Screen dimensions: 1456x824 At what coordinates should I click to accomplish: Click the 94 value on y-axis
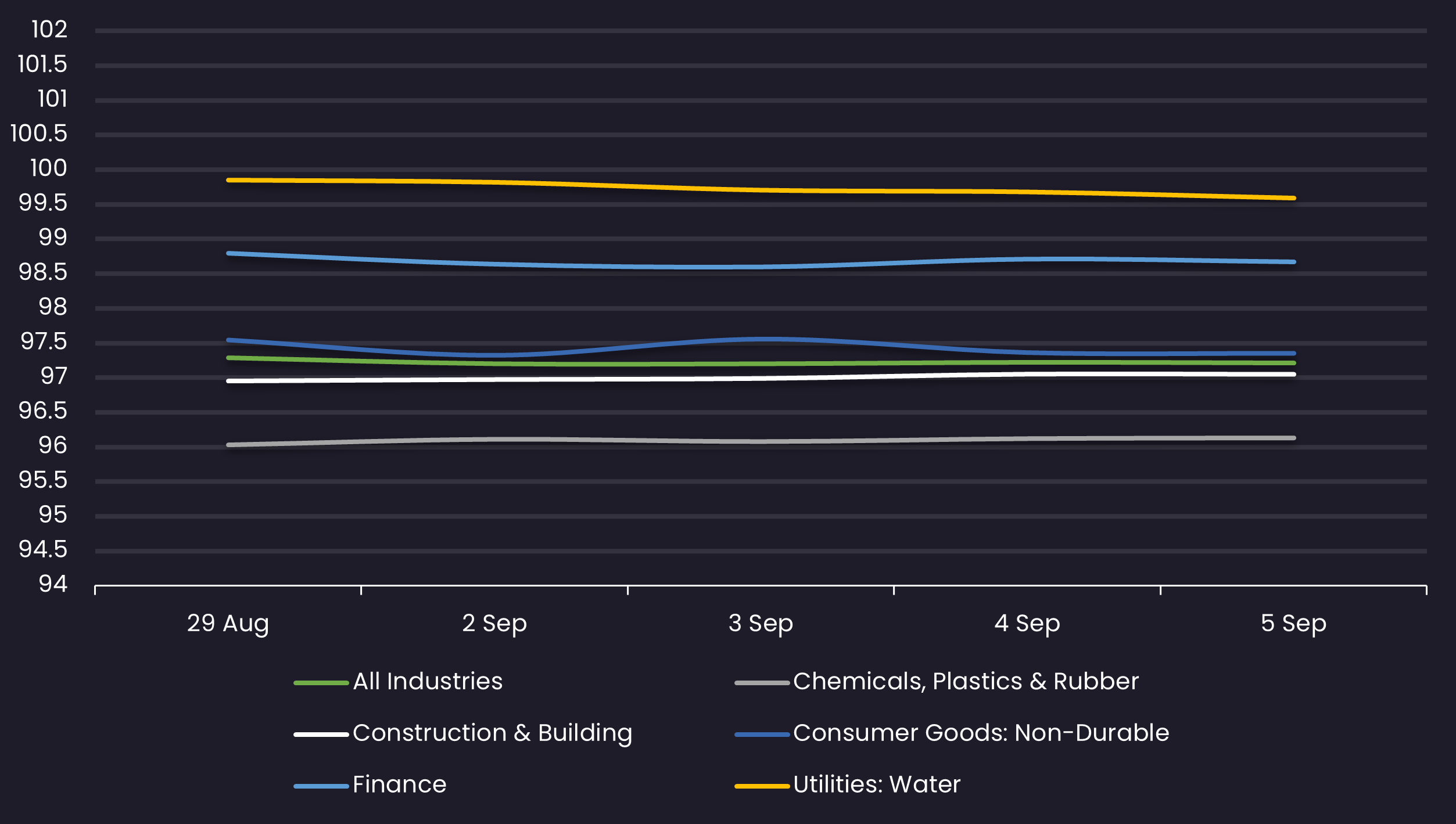(x=53, y=584)
